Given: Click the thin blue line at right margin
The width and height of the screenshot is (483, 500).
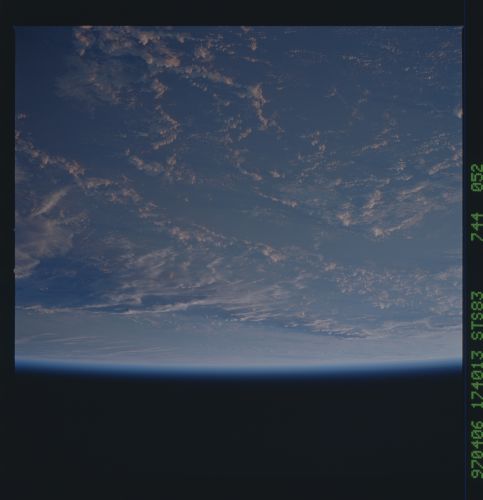Looking at the screenshot, I should pyautogui.click(x=466, y=250).
